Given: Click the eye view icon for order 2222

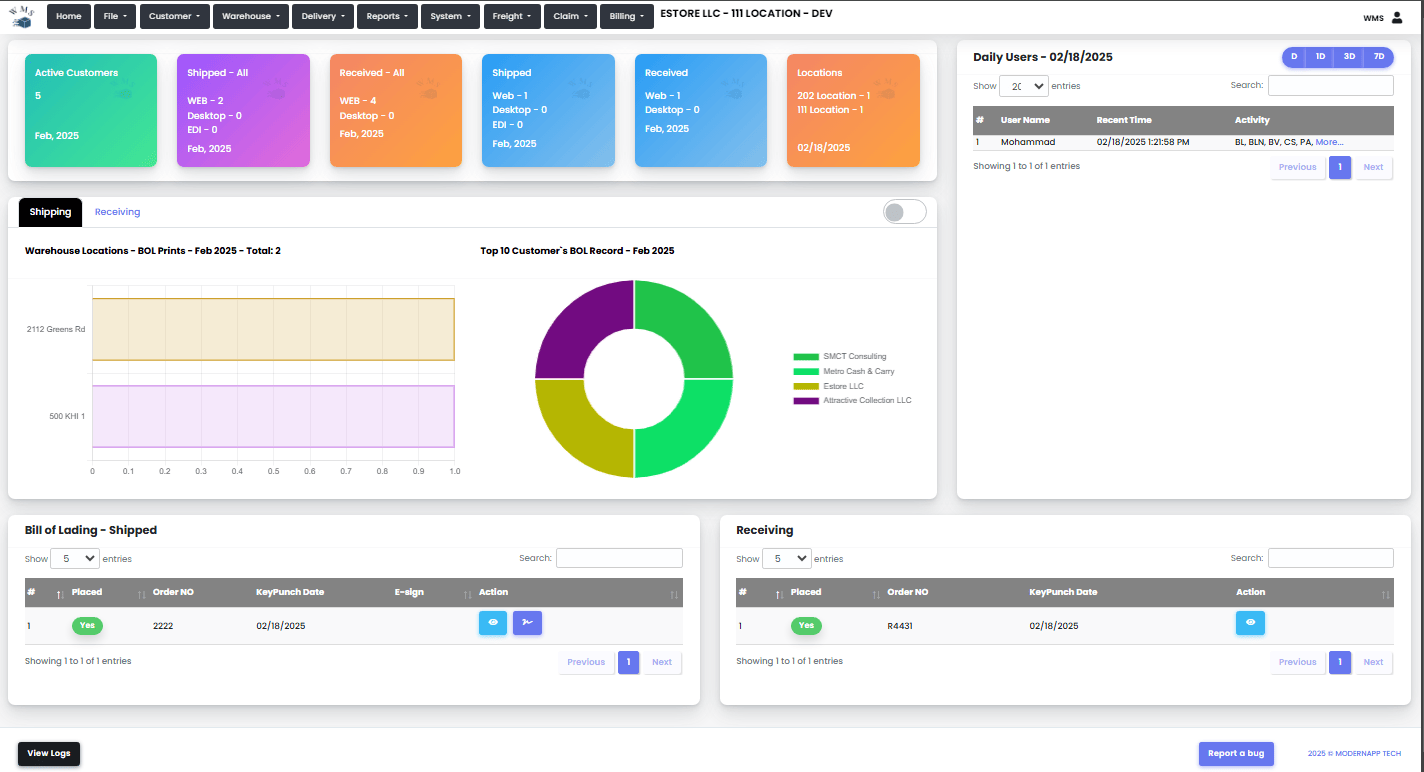Looking at the screenshot, I should point(492,623).
